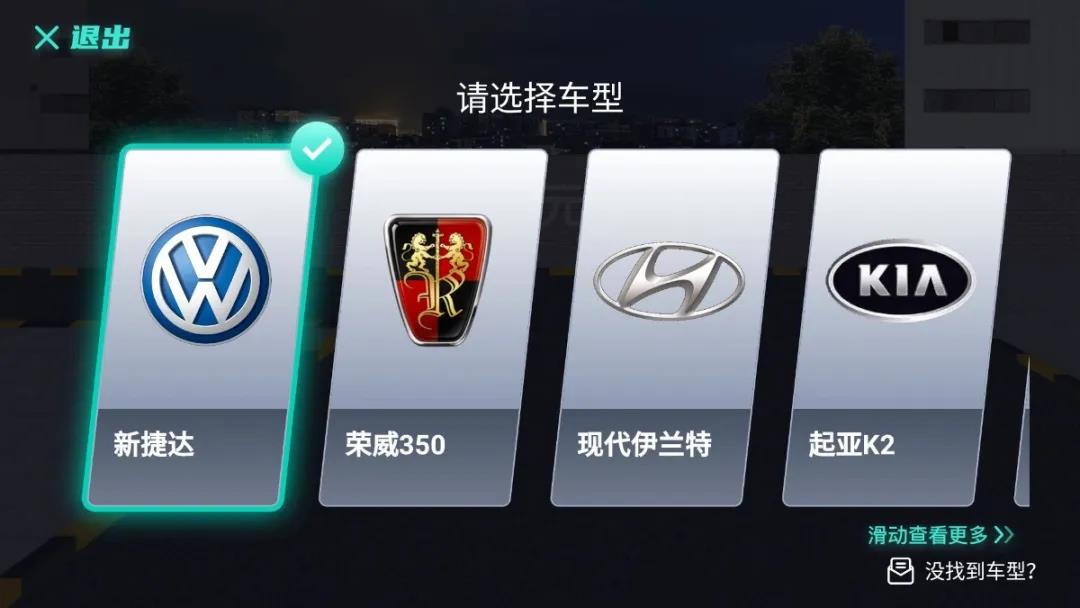Click the Volkswagen logo icon

[x=206, y=280]
